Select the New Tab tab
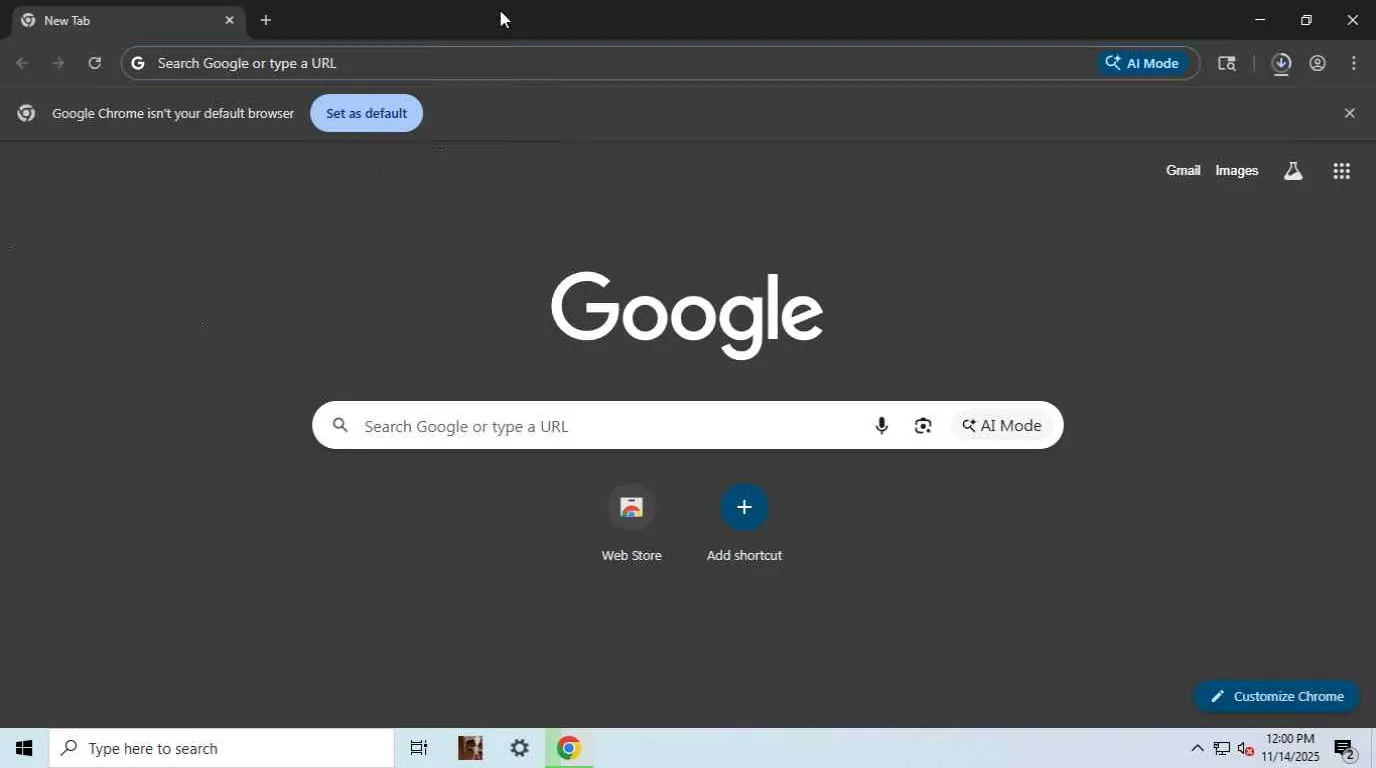 point(128,20)
